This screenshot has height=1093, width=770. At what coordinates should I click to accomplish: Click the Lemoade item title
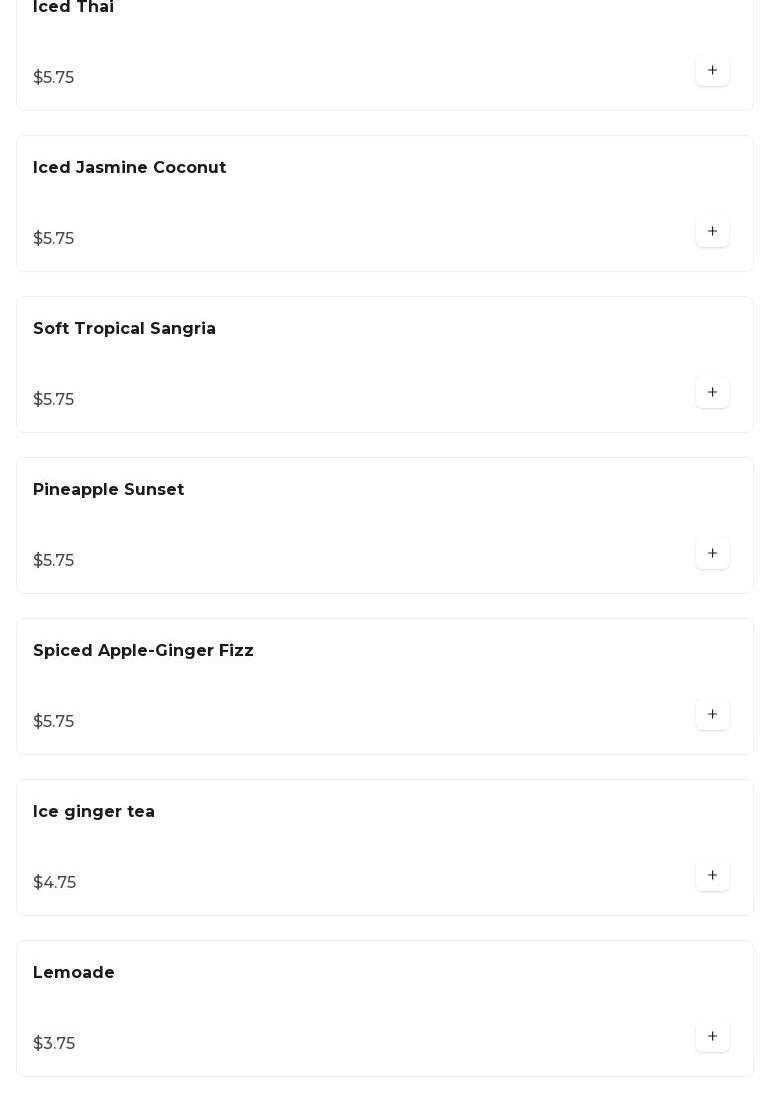tap(74, 973)
